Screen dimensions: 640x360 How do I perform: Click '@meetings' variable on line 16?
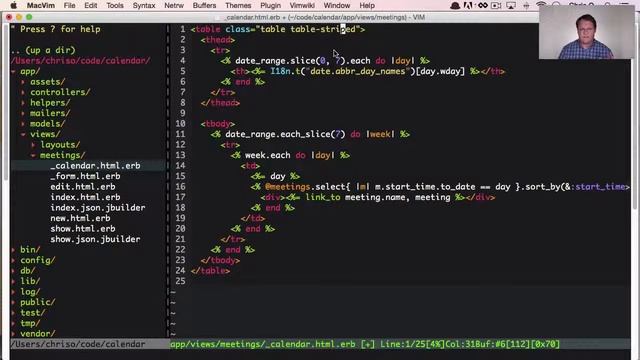288,187
